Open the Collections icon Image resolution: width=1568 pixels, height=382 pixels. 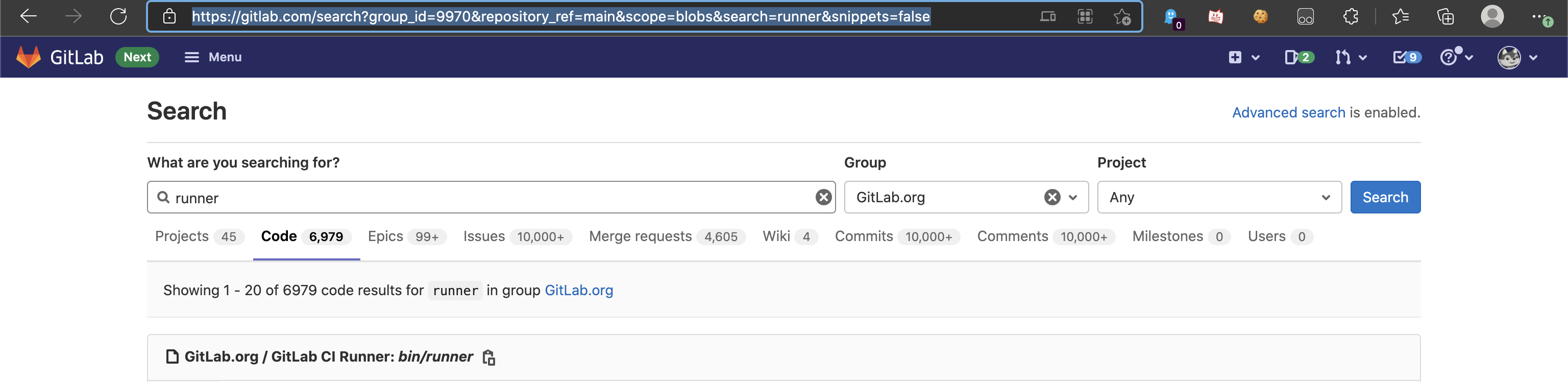tap(1445, 16)
